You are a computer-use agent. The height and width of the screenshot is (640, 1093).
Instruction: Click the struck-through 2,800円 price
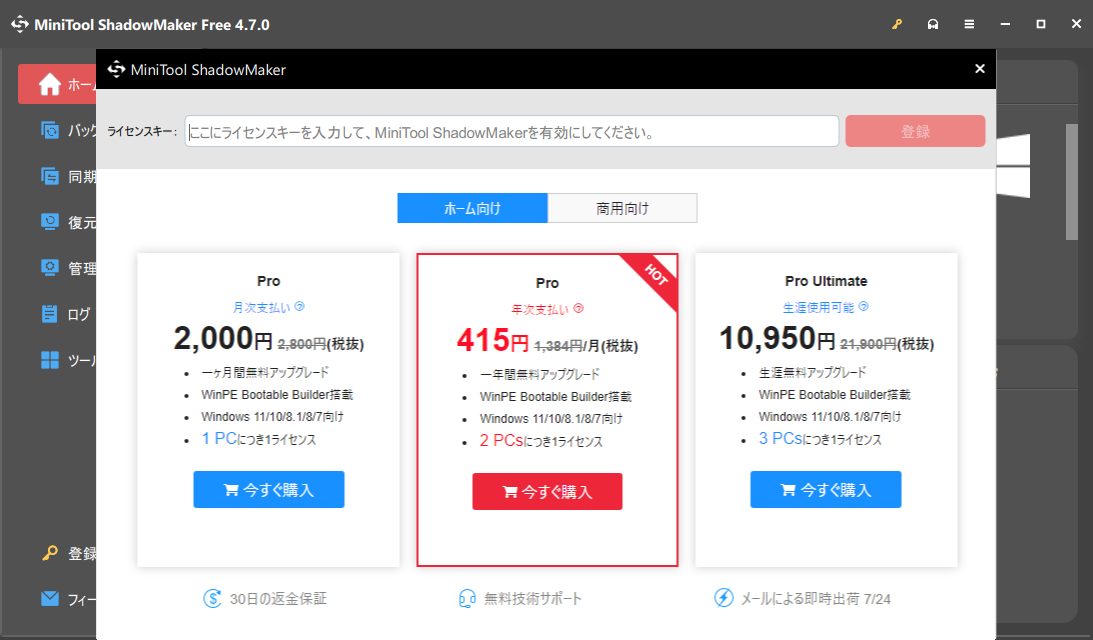click(x=302, y=344)
